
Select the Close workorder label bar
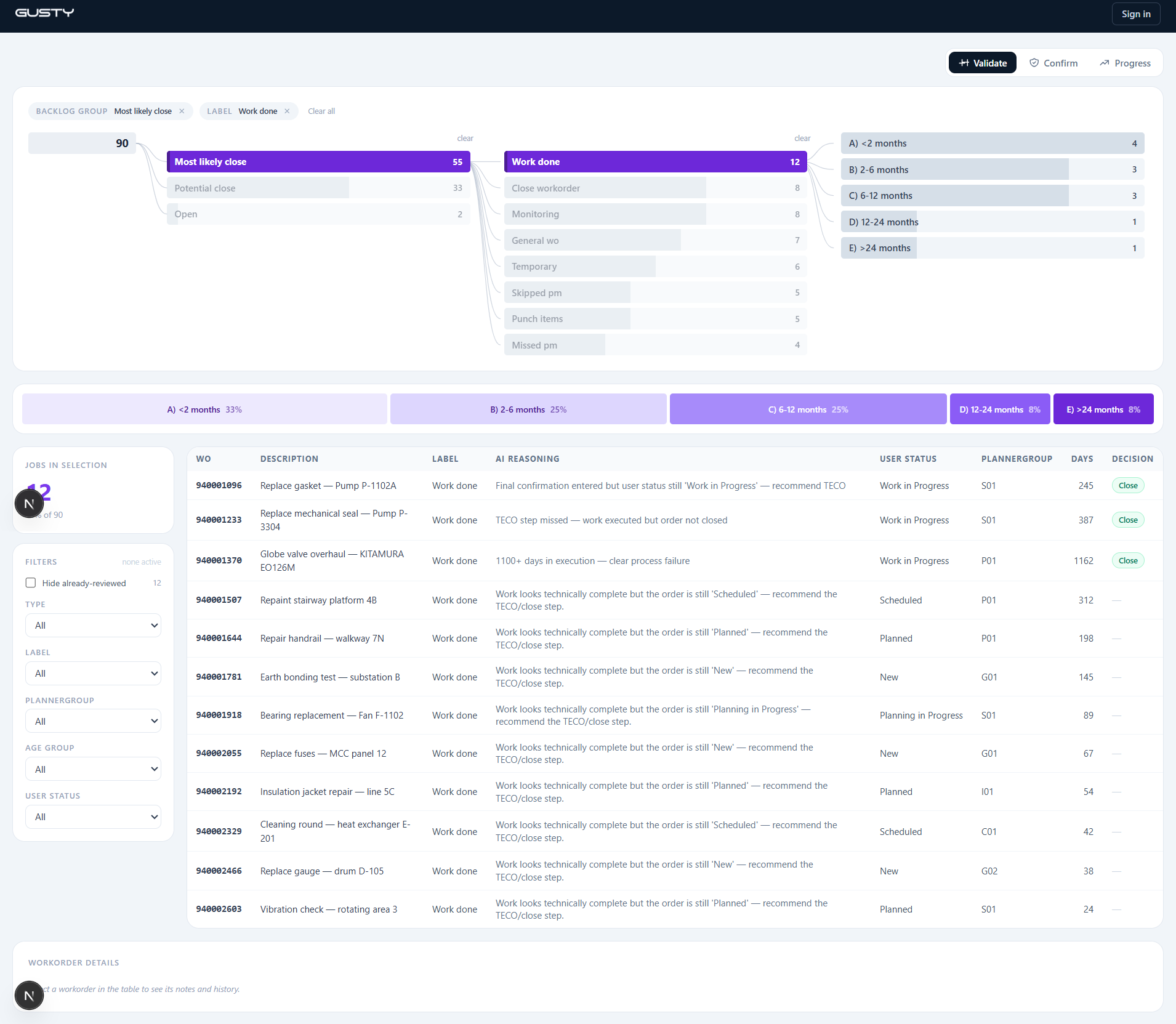(656, 188)
